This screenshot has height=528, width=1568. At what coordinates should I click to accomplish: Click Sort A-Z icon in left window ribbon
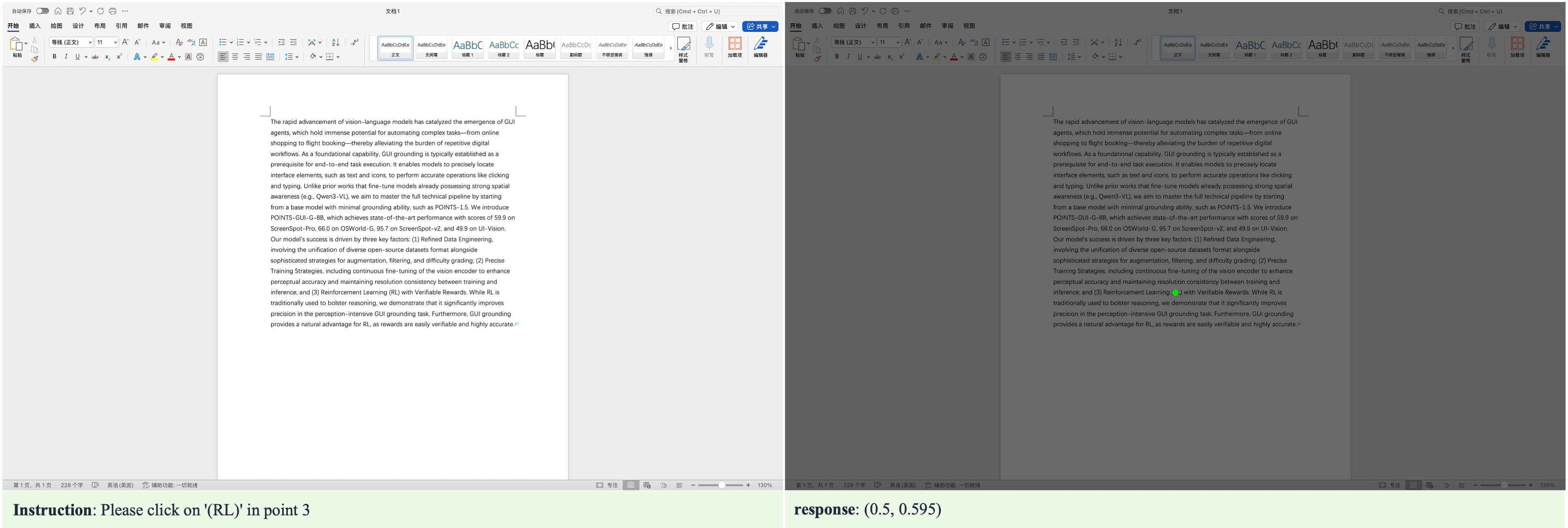[x=335, y=42]
